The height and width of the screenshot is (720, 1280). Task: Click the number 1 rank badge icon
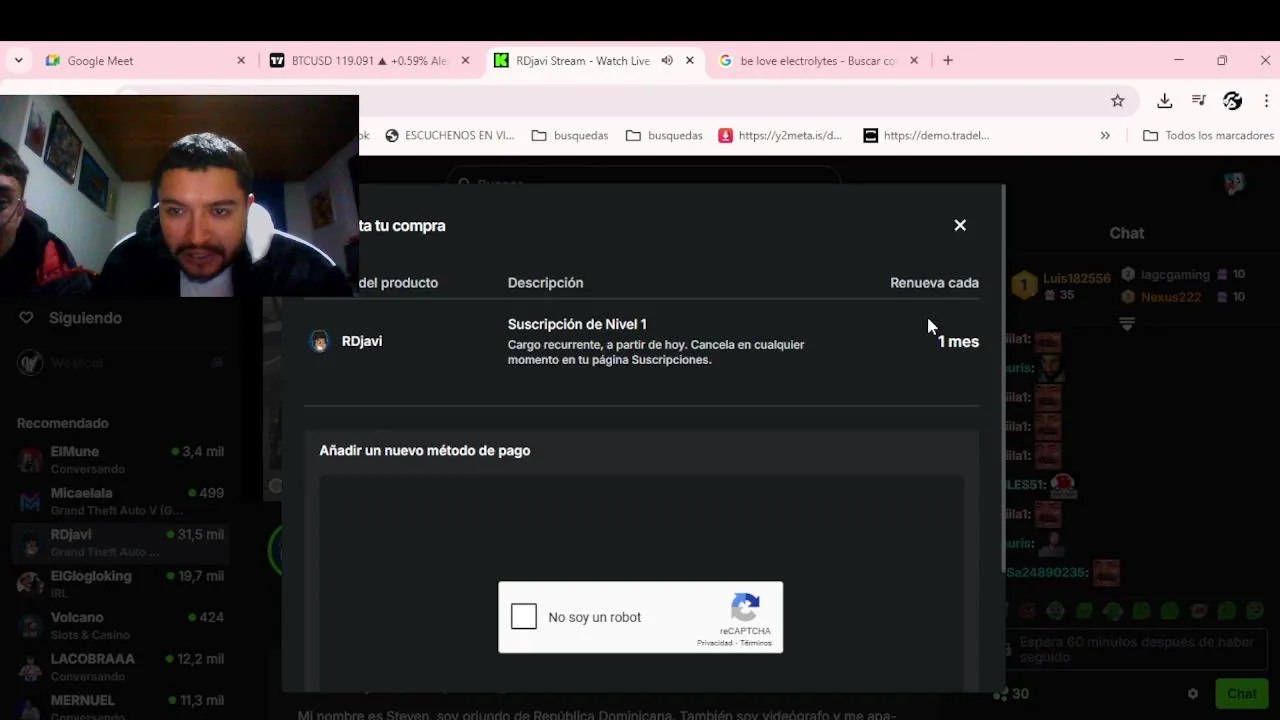1024,285
